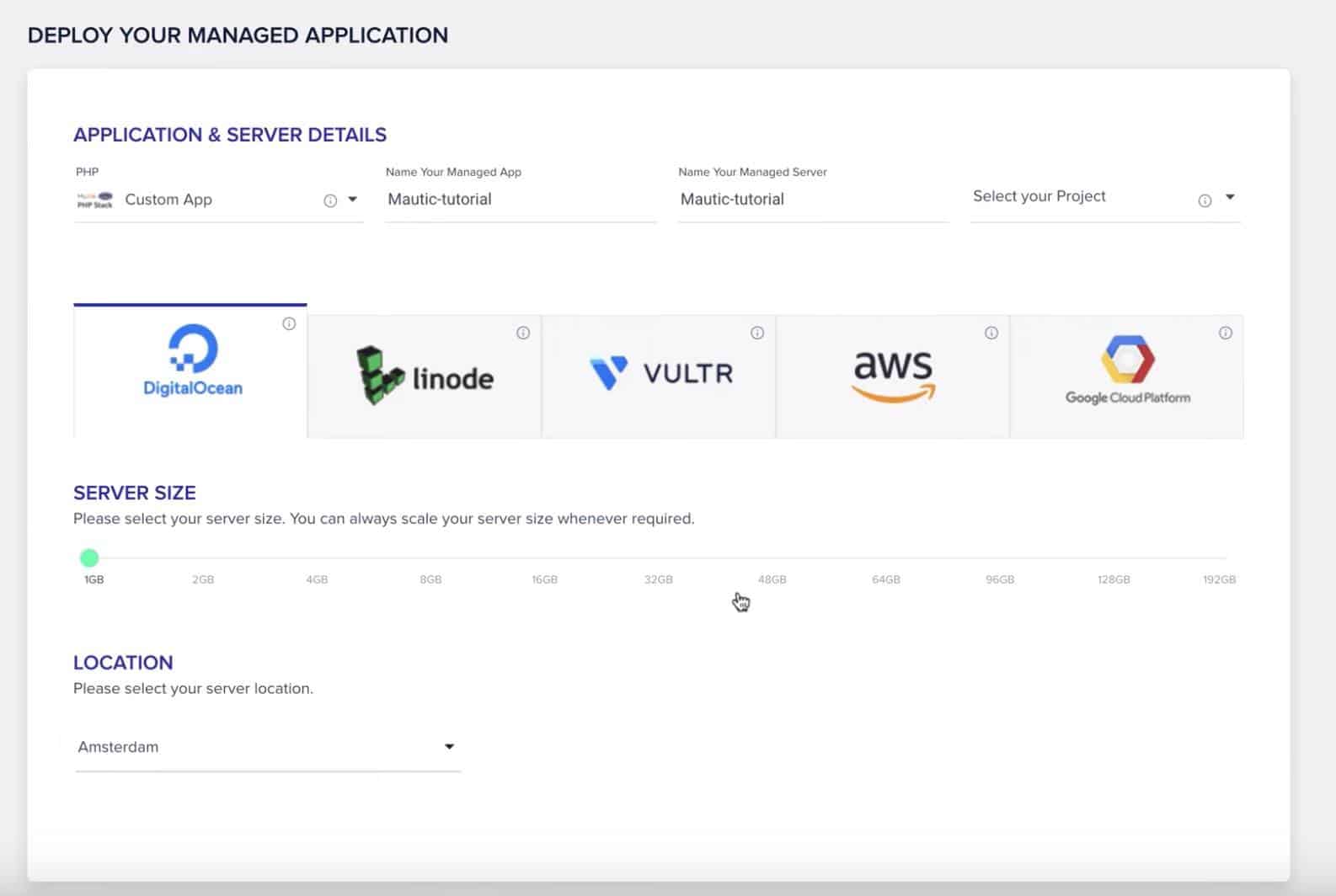Pick the AWS provider tab
This screenshot has height=896, width=1336.
[x=893, y=376]
